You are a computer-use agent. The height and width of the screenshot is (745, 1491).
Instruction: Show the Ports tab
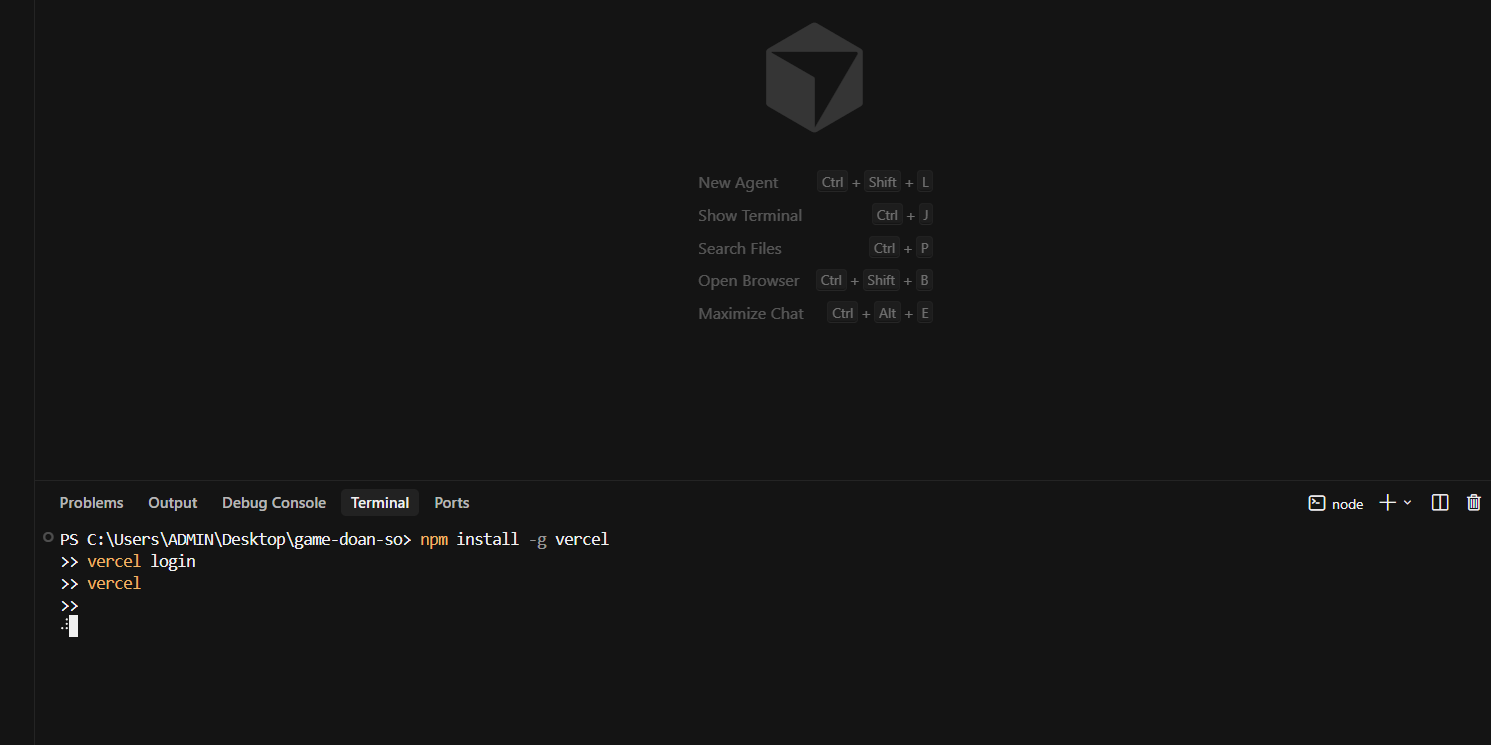pos(452,503)
